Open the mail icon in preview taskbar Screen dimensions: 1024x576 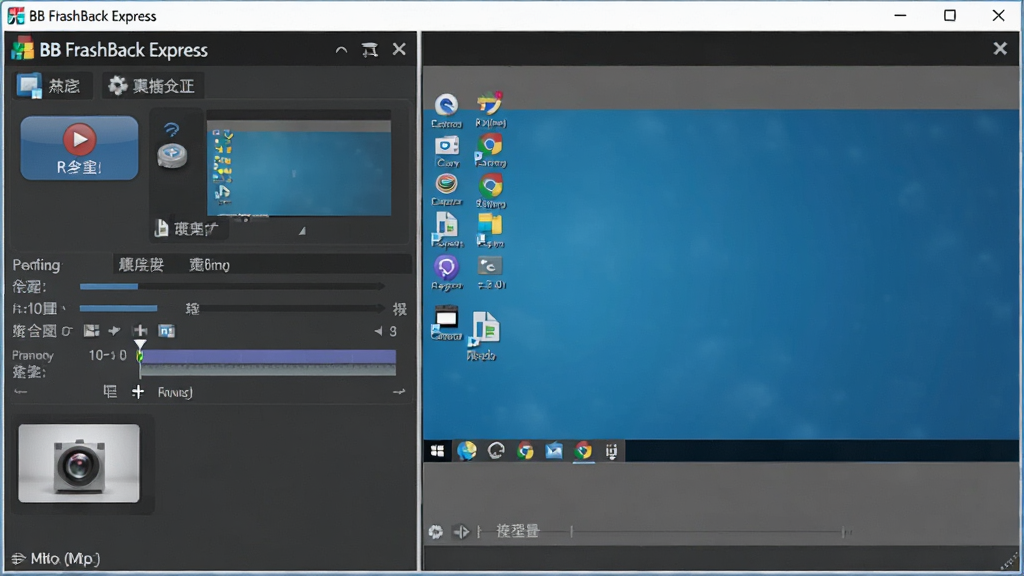[x=554, y=451]
